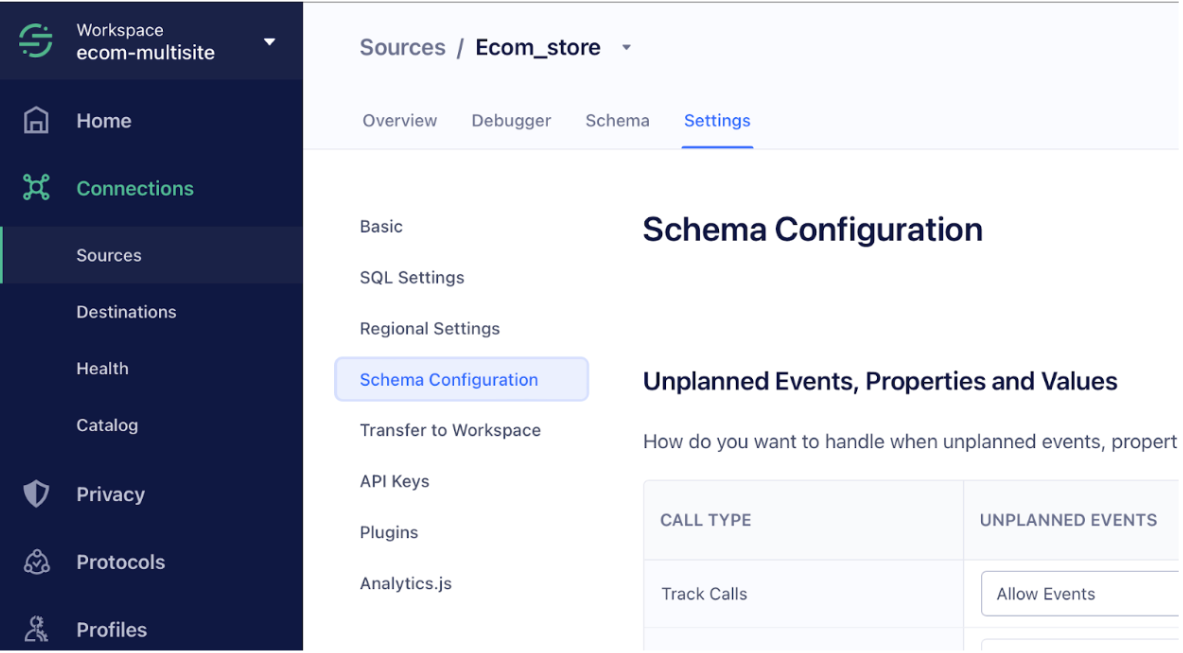The width and height of the screenshot is (1183, 653).
Task: Go to Destinations in the sidebar
Action: tap(126, 311)
